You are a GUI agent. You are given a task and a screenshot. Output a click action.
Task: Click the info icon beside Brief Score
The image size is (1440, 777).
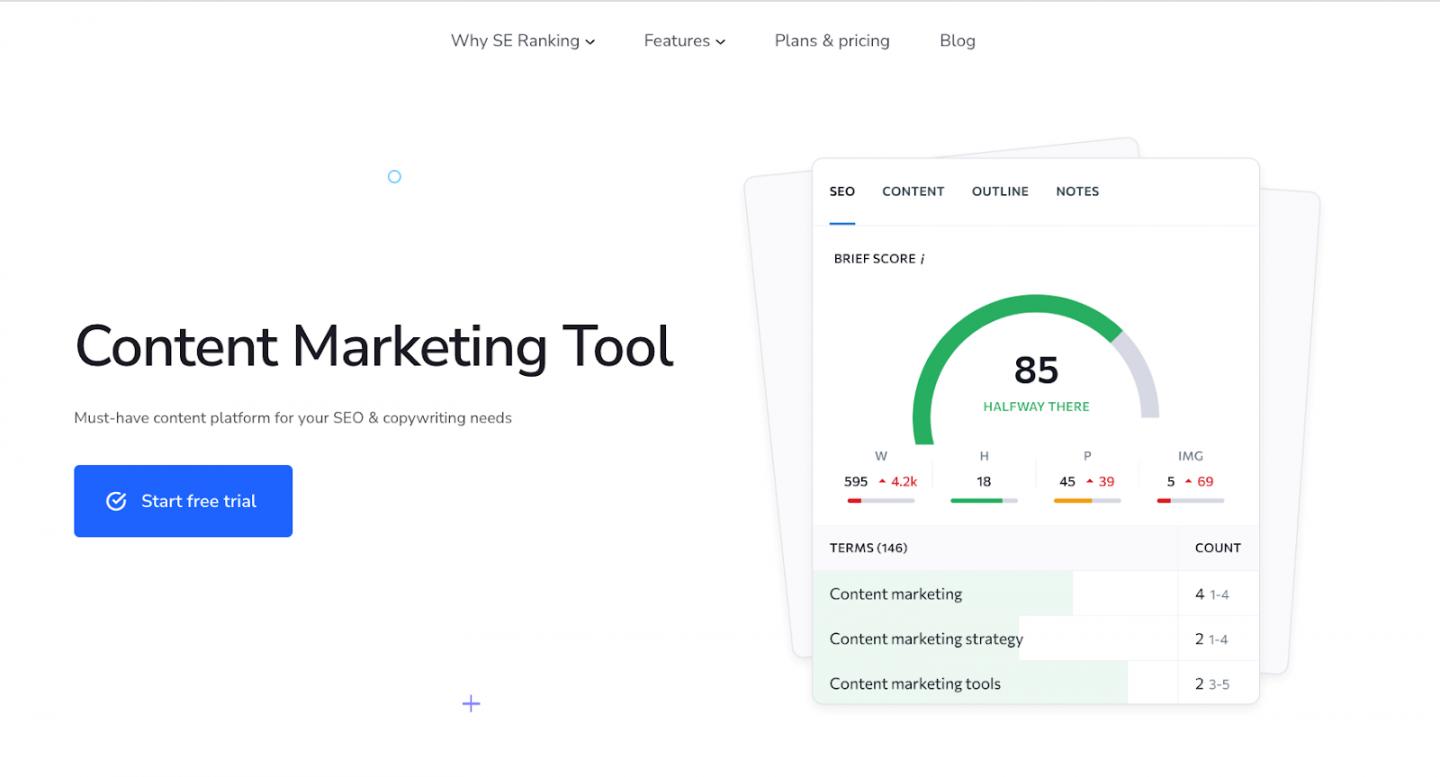pos(922,259)
